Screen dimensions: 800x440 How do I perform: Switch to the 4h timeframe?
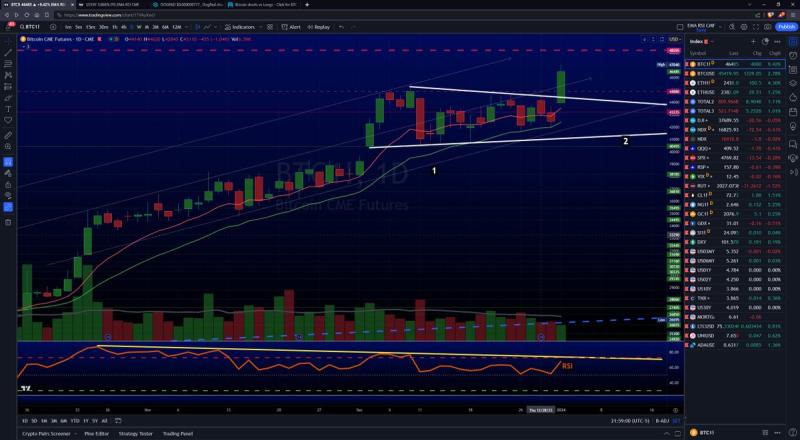click(123, 27)
